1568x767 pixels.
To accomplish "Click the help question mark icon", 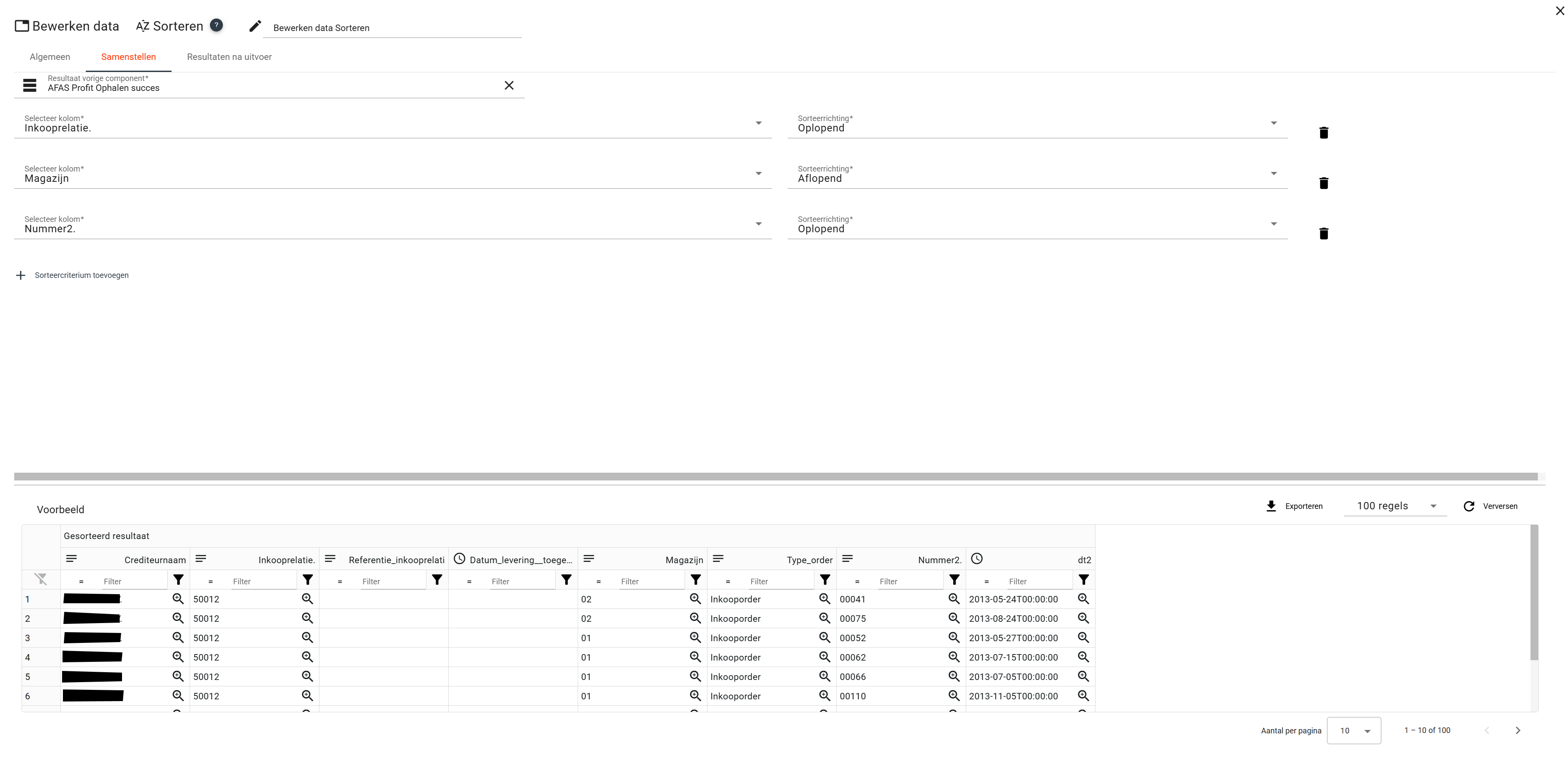I will point(216,25).
